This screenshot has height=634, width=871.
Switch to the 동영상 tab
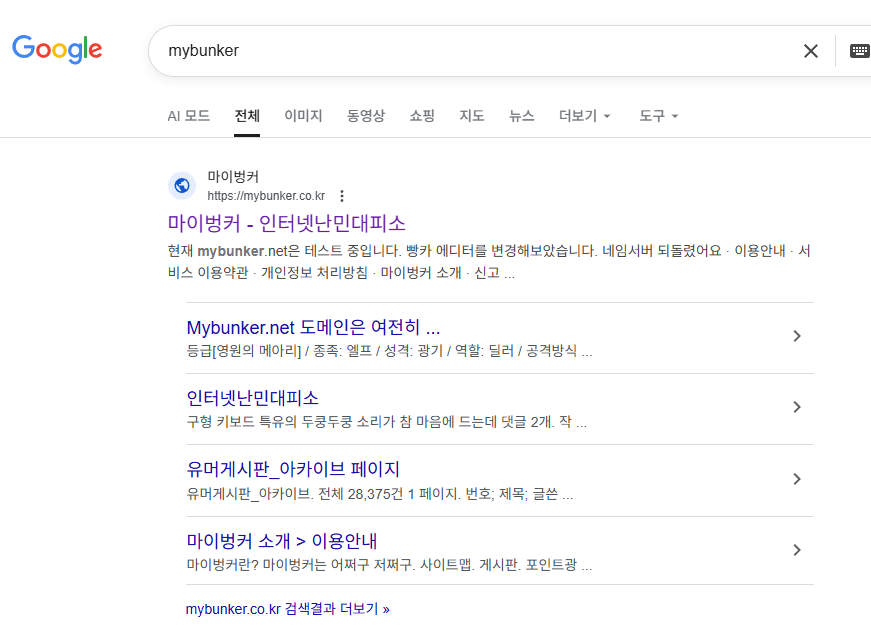tap(365, 116)
